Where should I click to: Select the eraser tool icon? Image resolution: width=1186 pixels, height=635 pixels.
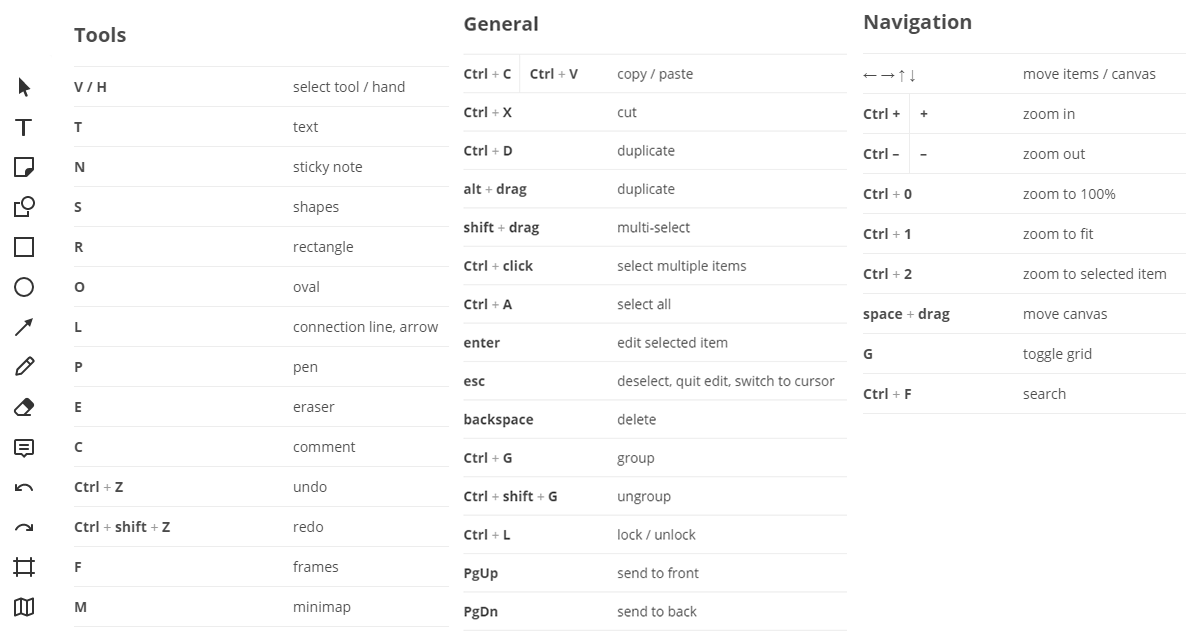click(x=24, y=407)
